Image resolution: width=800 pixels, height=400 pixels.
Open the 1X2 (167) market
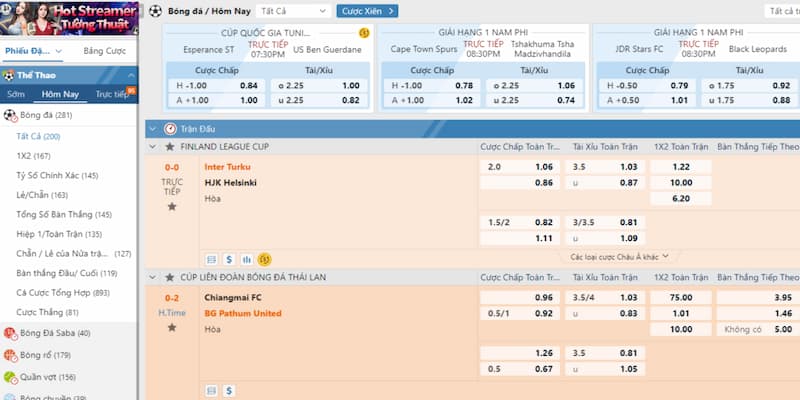coord(34,156)
